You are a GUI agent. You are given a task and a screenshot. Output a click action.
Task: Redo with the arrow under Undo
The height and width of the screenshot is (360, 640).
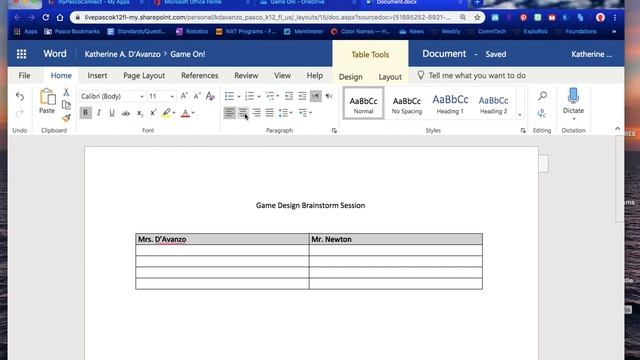(20, 113)
